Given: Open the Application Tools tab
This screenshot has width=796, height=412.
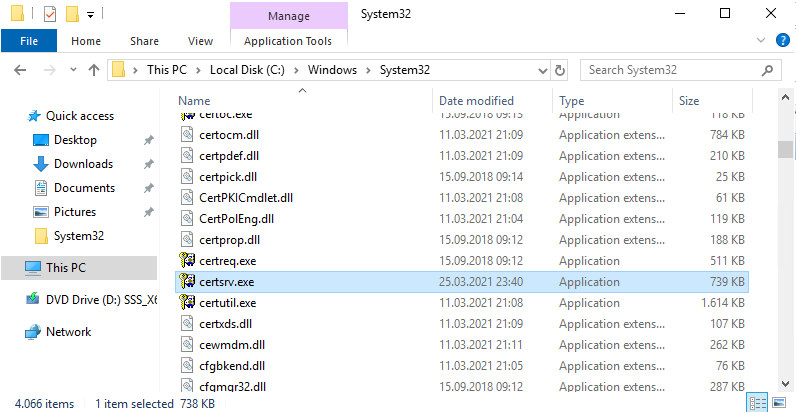Looking at the screenshot, I should pyautogui.click(x=288, y=41).
